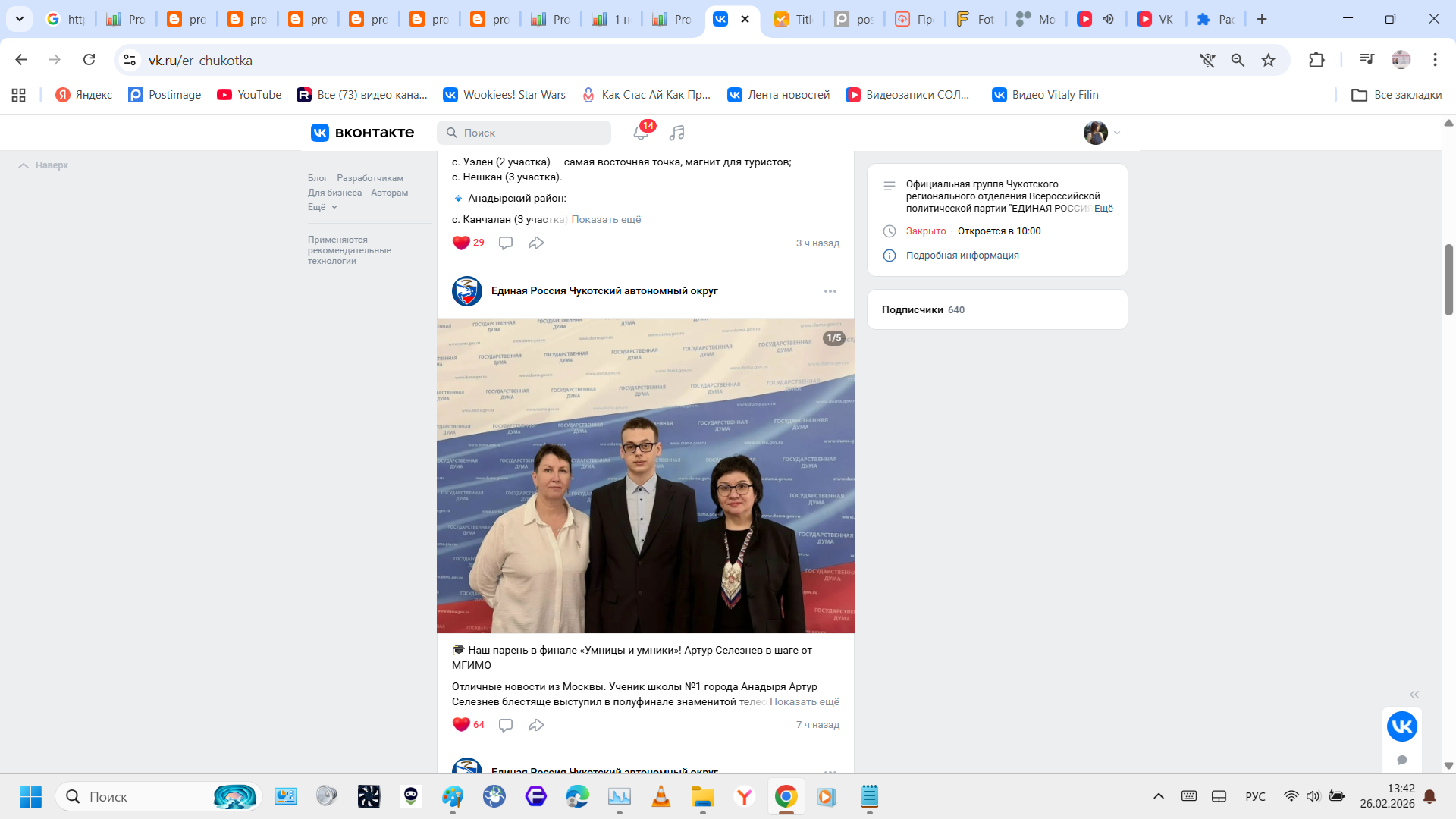
Task: Click Показать ещё on the МГИМО post
Action: (x=804, y=702)
